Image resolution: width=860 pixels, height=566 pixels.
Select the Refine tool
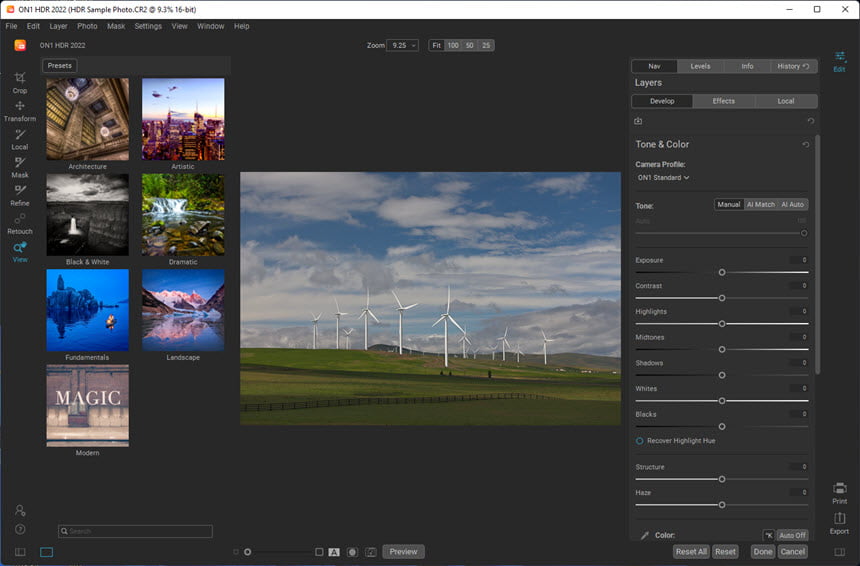point(20,195)
